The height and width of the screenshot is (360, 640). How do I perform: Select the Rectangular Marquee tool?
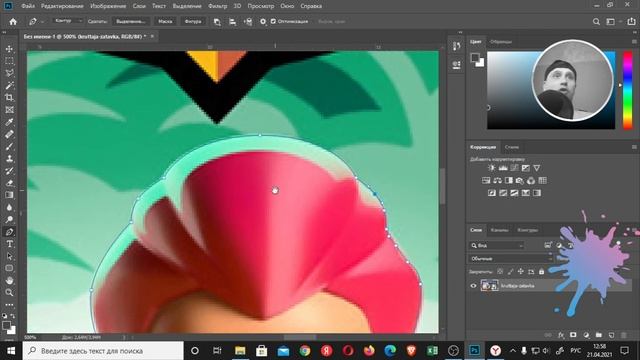(x=9, y=61)
